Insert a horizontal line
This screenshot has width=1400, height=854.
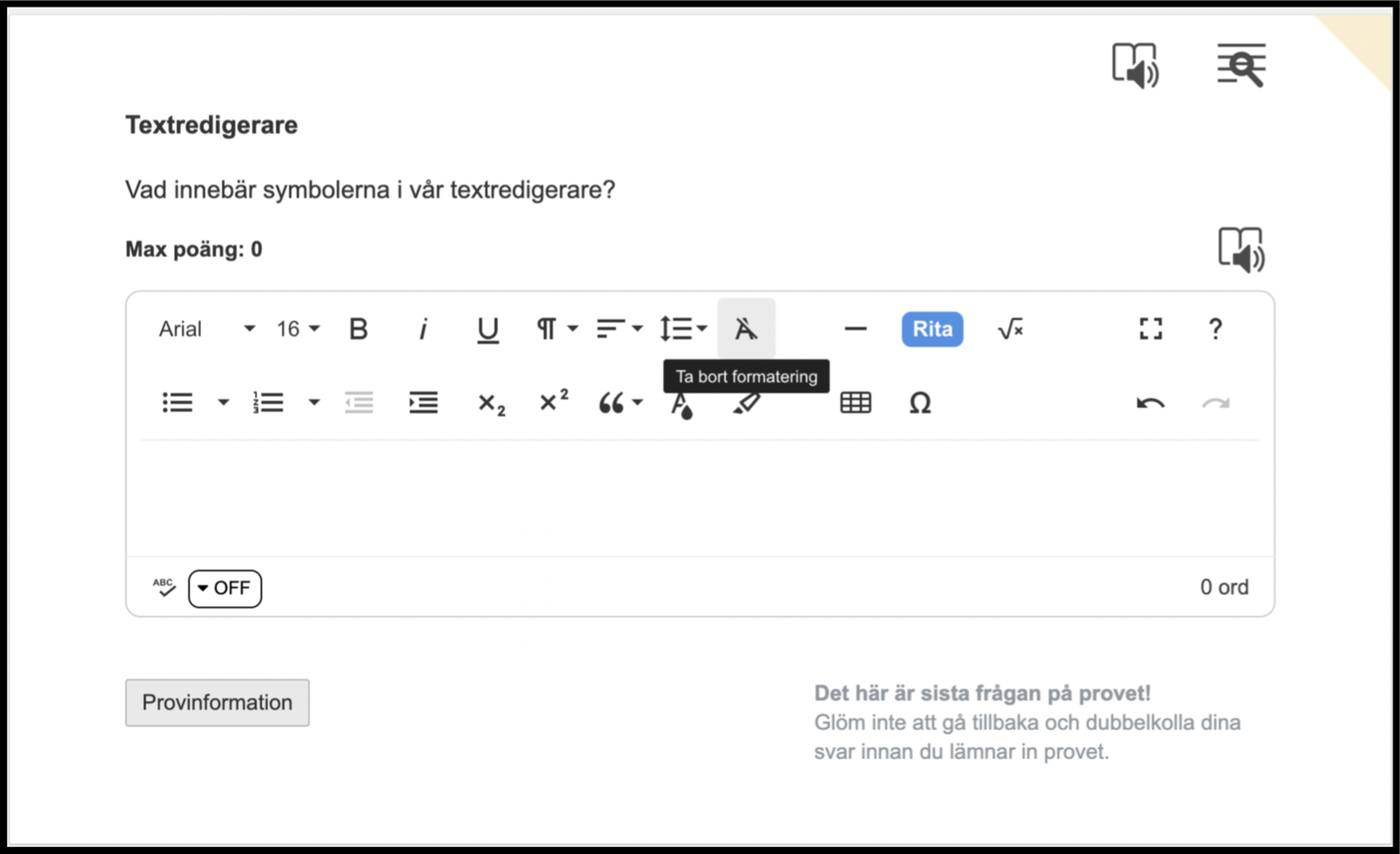pyautogui.click(x=855, y=329)
